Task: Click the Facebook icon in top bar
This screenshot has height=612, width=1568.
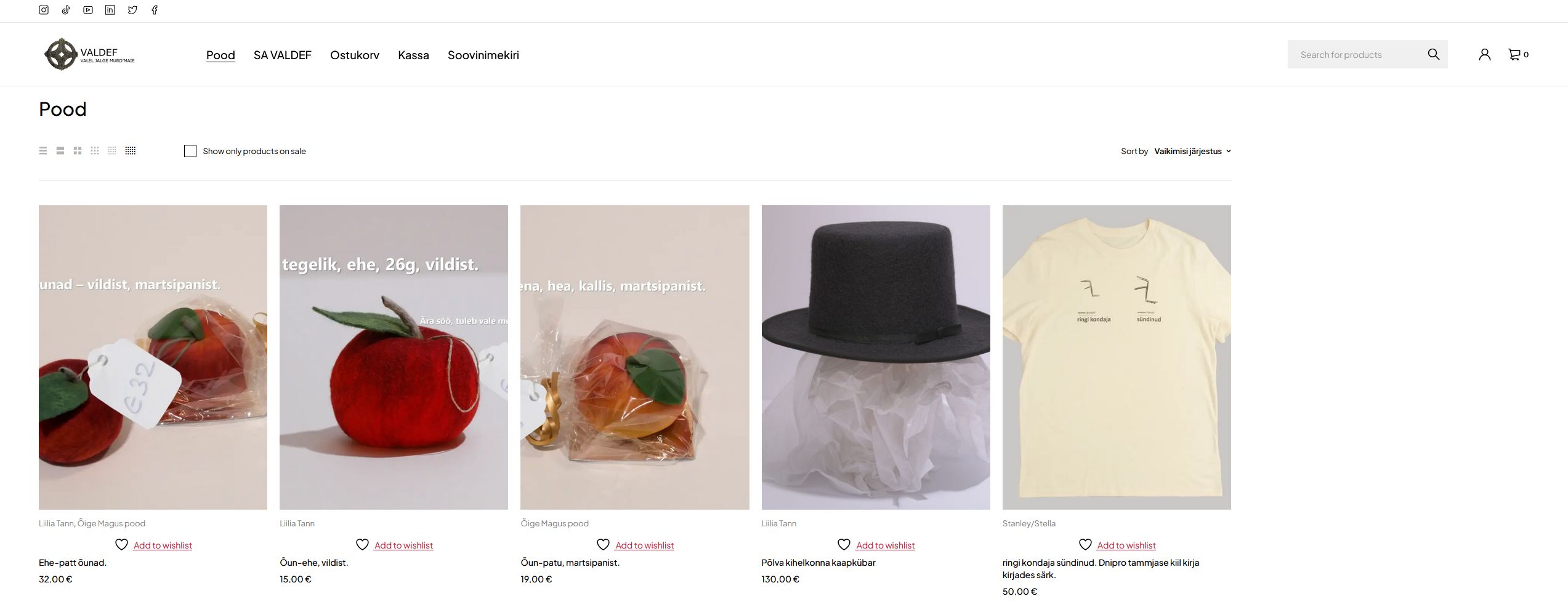Action: [x=155, y=10]
